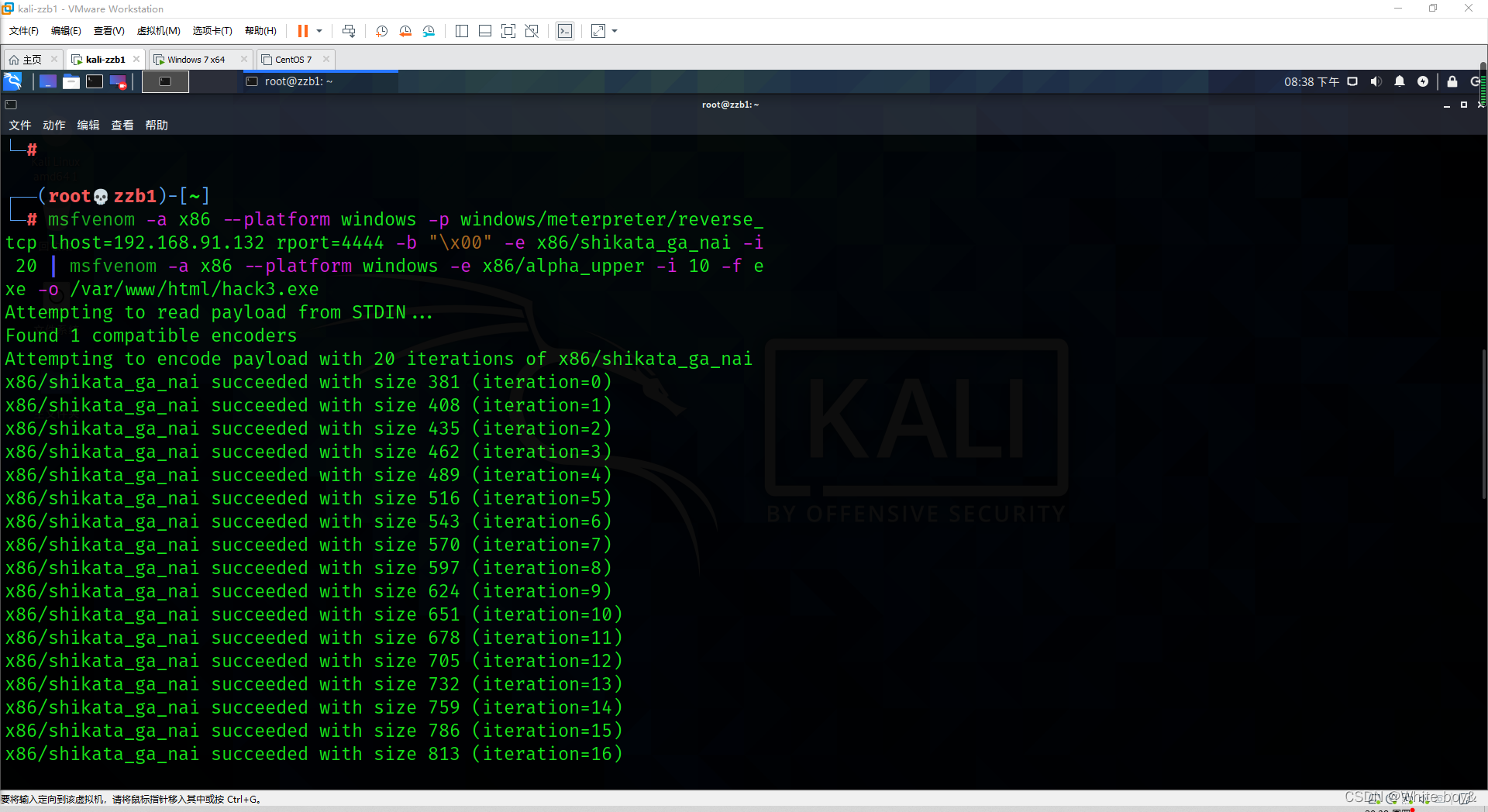This screenshot has width=1488, height=812.
Task: Click the screen recorder icon in Kali panel
Action: click(118, 81)
